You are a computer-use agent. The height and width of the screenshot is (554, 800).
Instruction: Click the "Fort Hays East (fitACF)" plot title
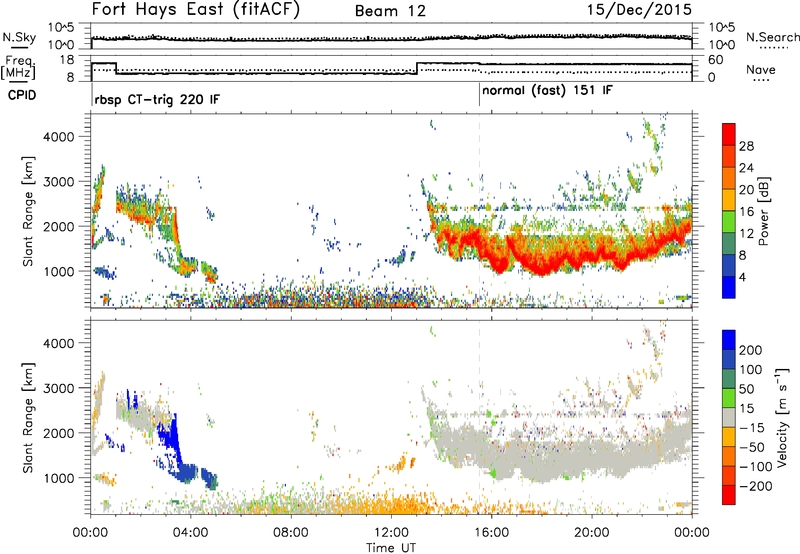(x=196, y=10)
